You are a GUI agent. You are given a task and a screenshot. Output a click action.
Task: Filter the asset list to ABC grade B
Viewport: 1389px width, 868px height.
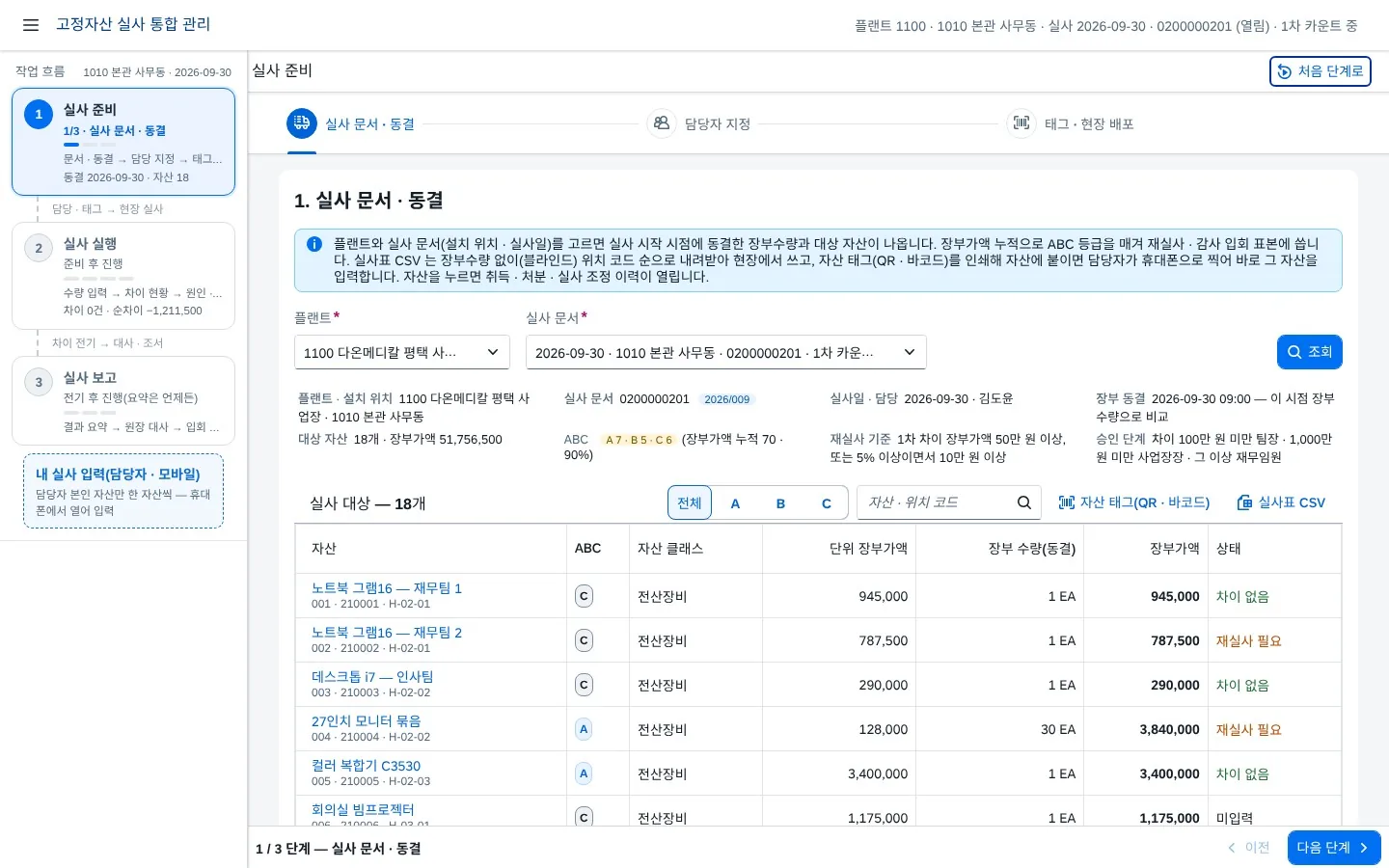point(780,502)
